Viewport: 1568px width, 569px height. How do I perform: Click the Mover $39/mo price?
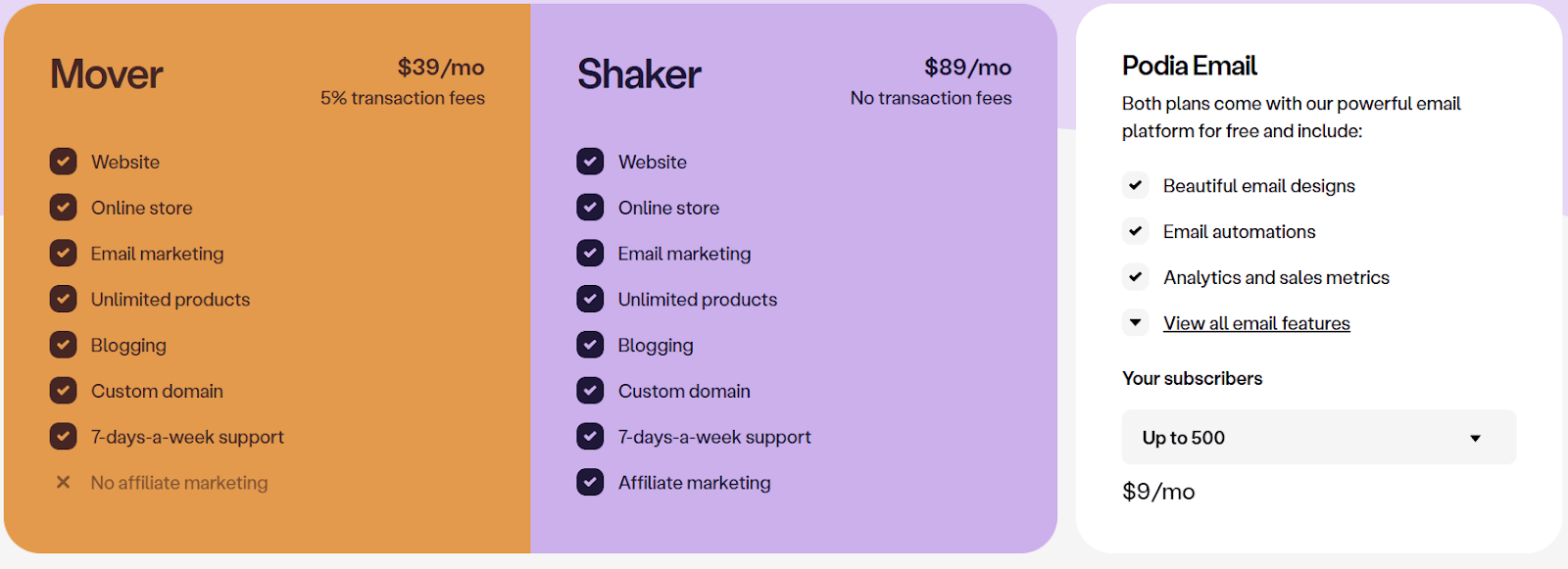[x=441, y=68]
